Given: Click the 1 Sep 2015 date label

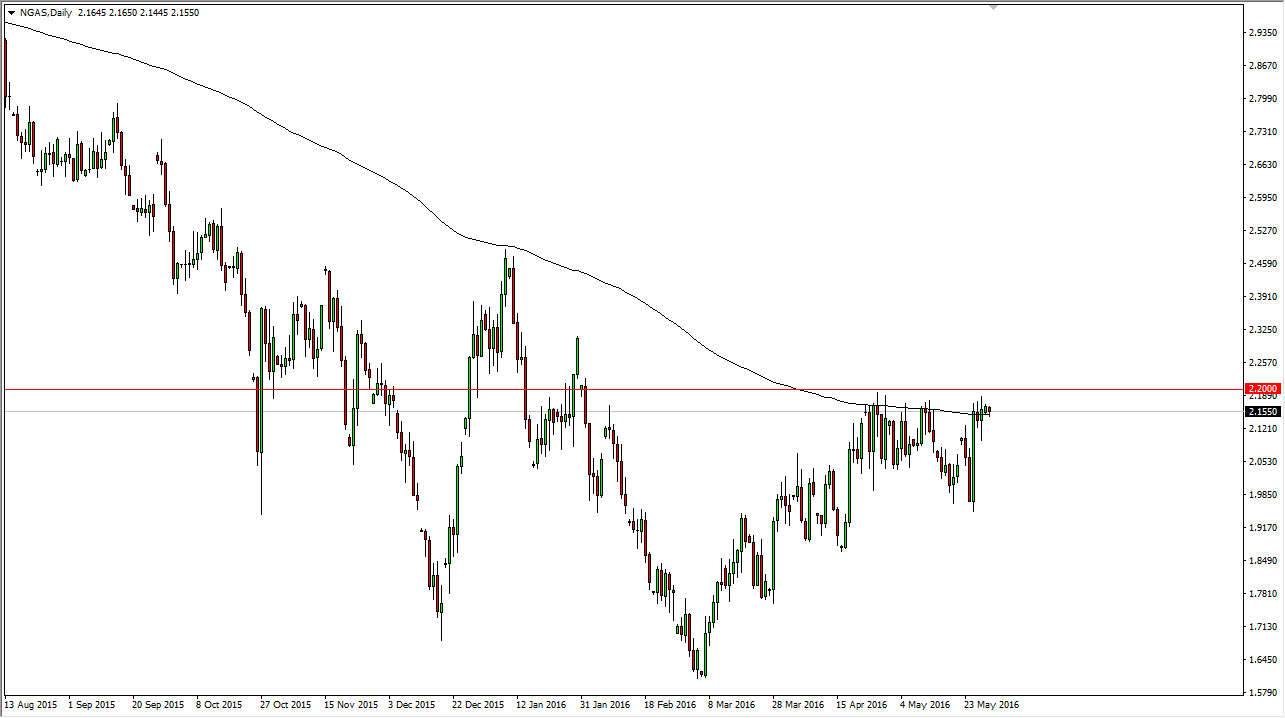Looking at the screenshot, I should [x=90, y=704].
